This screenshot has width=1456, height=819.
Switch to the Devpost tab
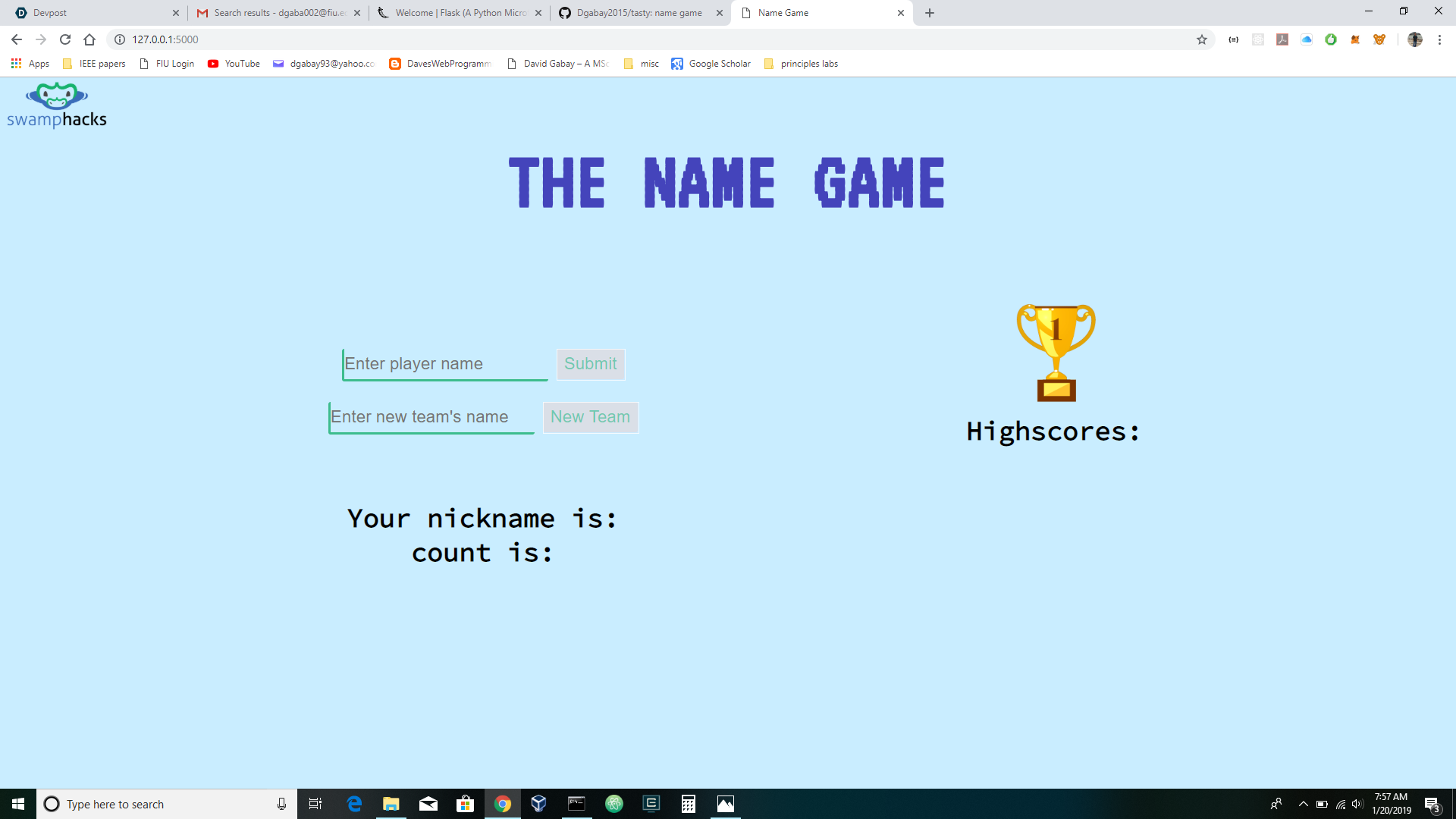(91, 13)
